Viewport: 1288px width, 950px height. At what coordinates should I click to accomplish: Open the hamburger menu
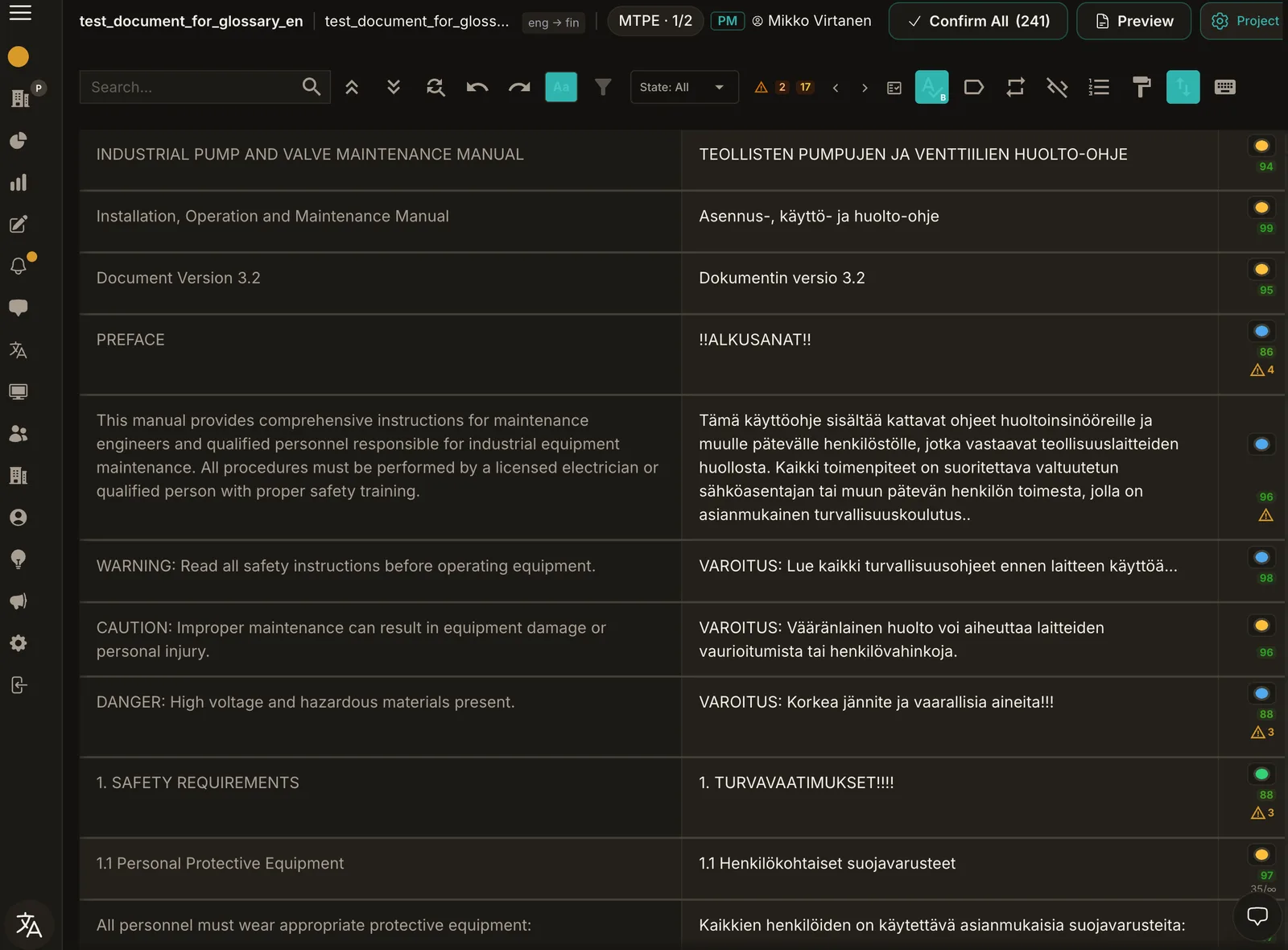click(20, 12)
